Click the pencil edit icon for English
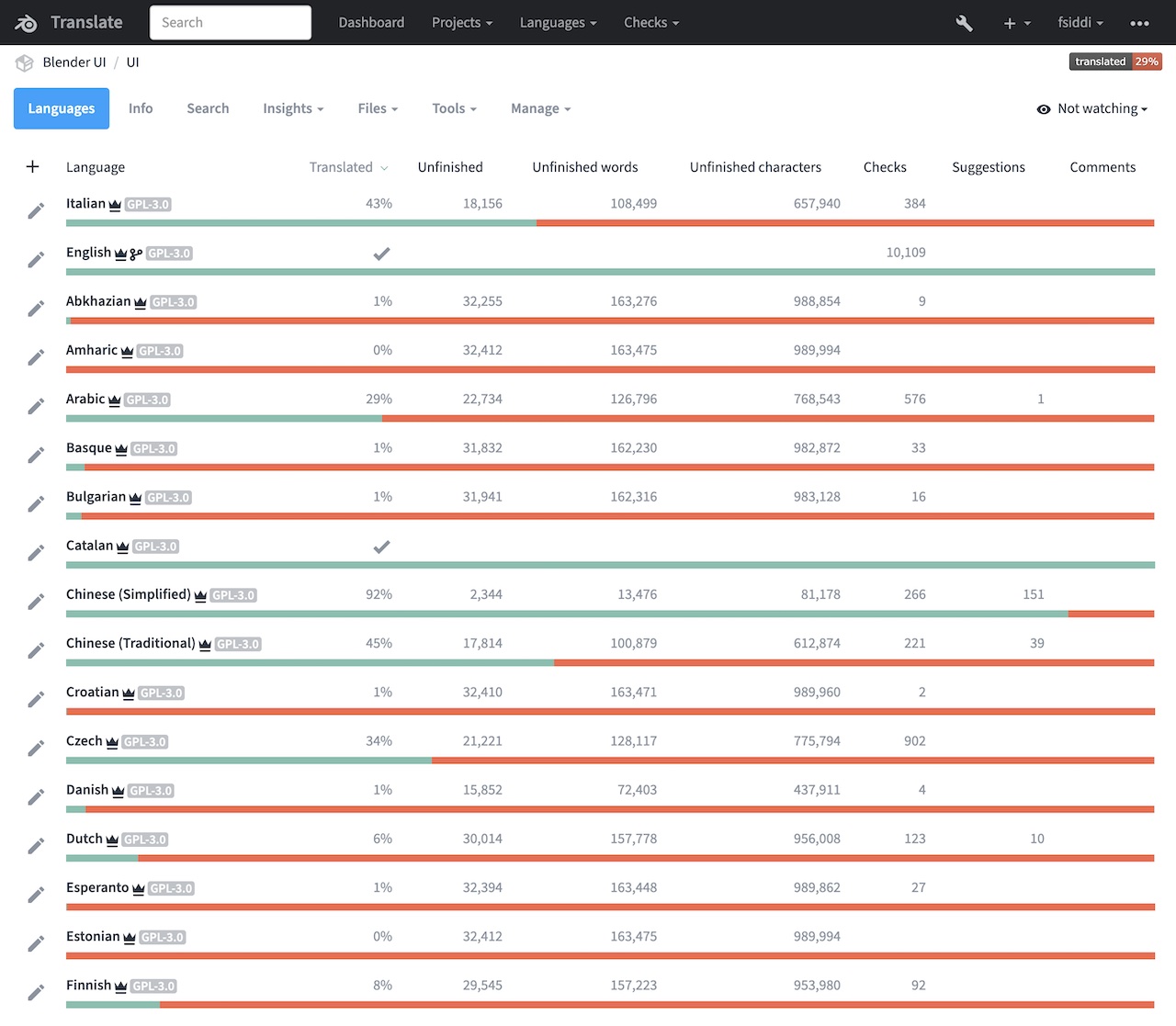This screenshot has height=1026, width=1176. 36,260
